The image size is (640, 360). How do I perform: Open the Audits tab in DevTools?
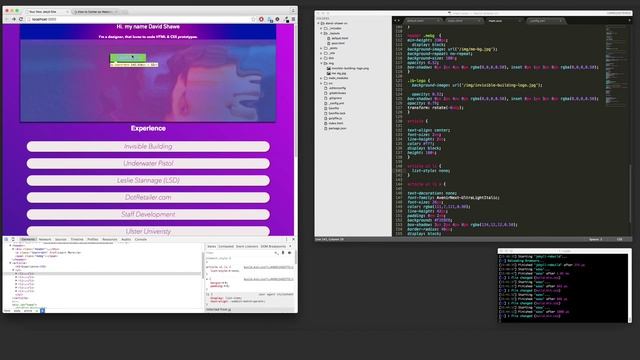[x=126, y=239]
